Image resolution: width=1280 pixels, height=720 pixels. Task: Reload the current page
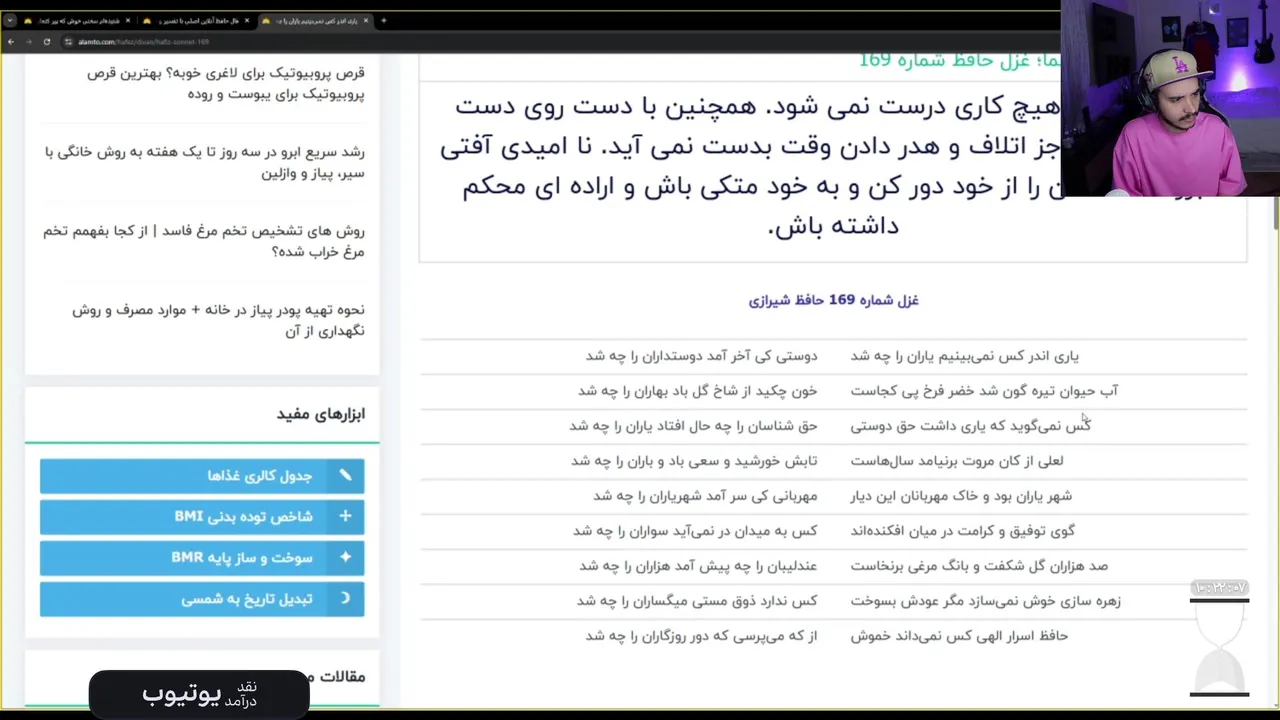click(46, 42)
